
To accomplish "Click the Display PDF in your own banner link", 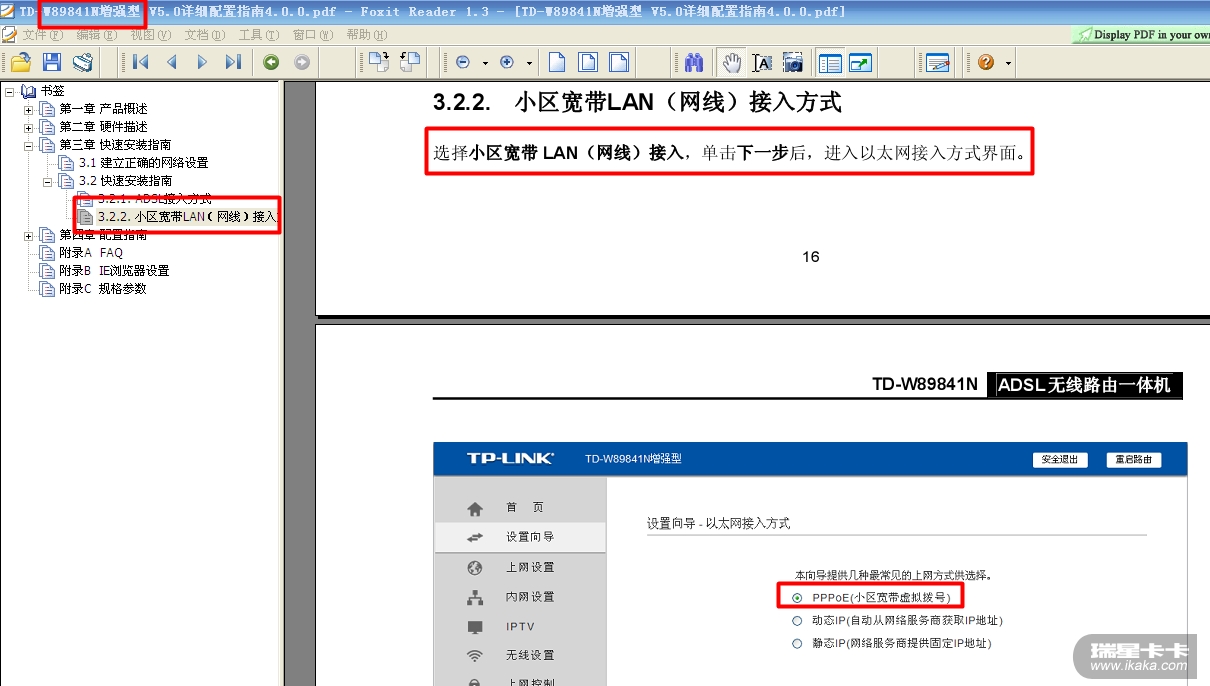I will (1141, 34).
